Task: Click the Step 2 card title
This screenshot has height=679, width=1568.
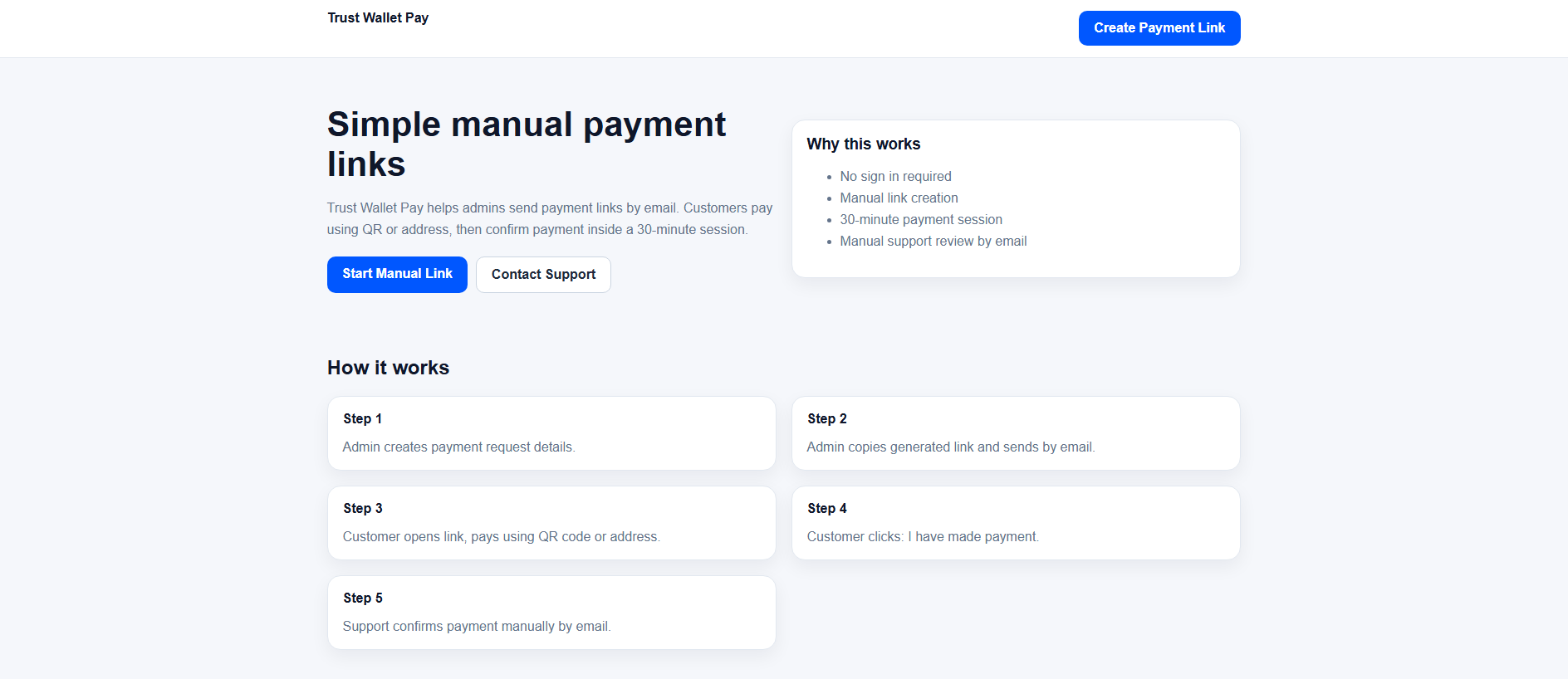Action: [827, 419]
